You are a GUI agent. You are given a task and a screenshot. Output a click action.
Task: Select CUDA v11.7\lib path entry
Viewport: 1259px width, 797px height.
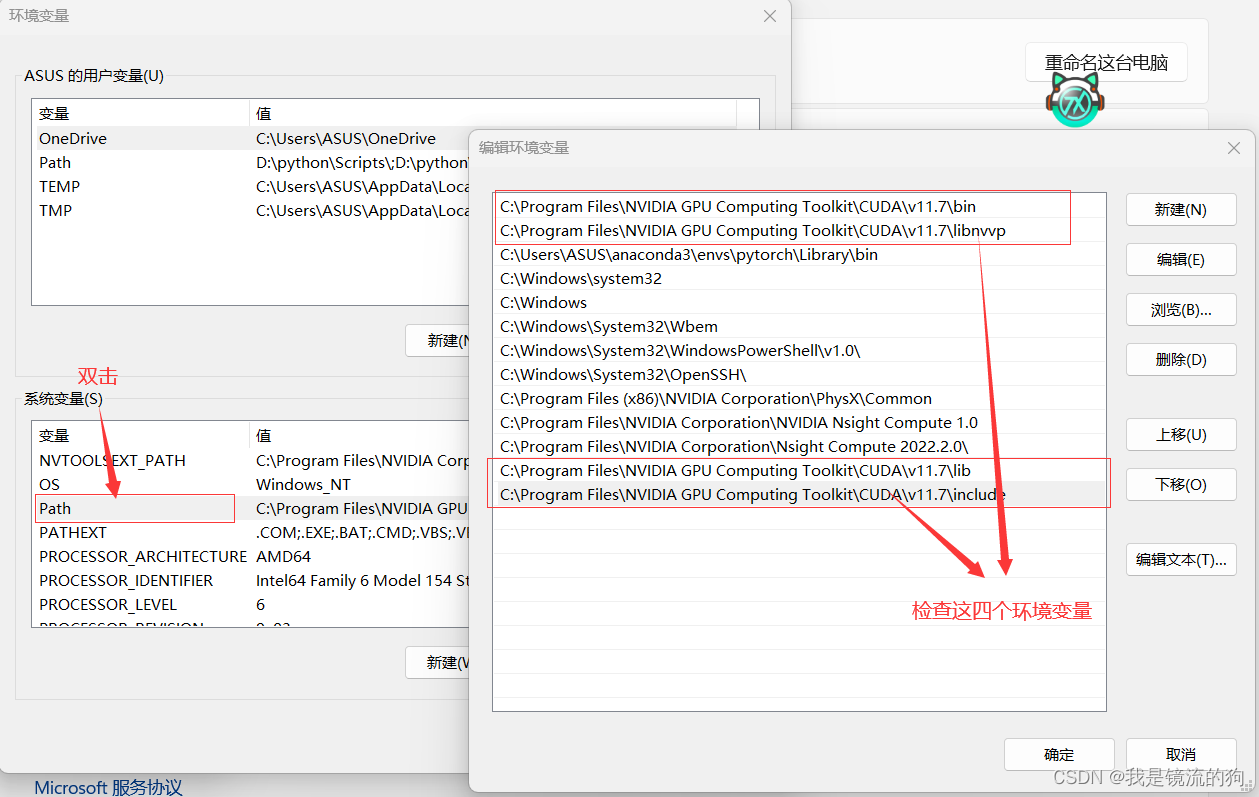(x=800, y=471)
